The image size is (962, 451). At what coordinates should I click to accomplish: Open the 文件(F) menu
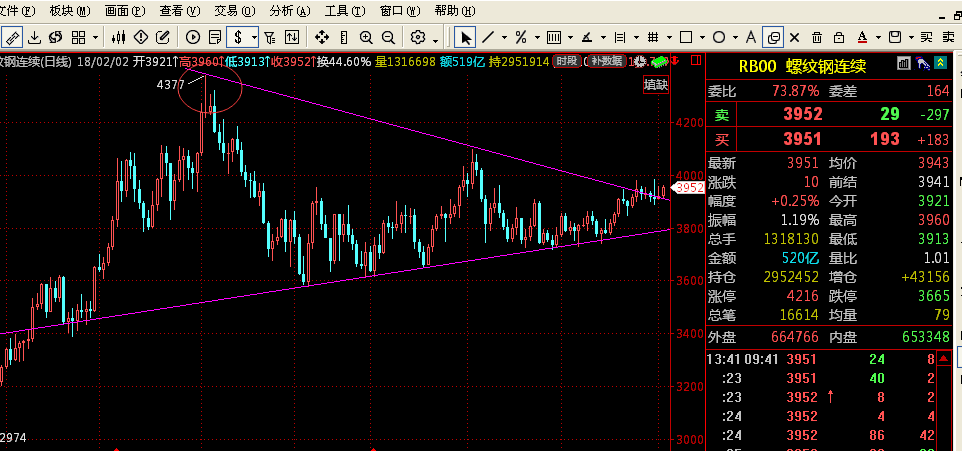pyautogui.click(x=18, y=11)
